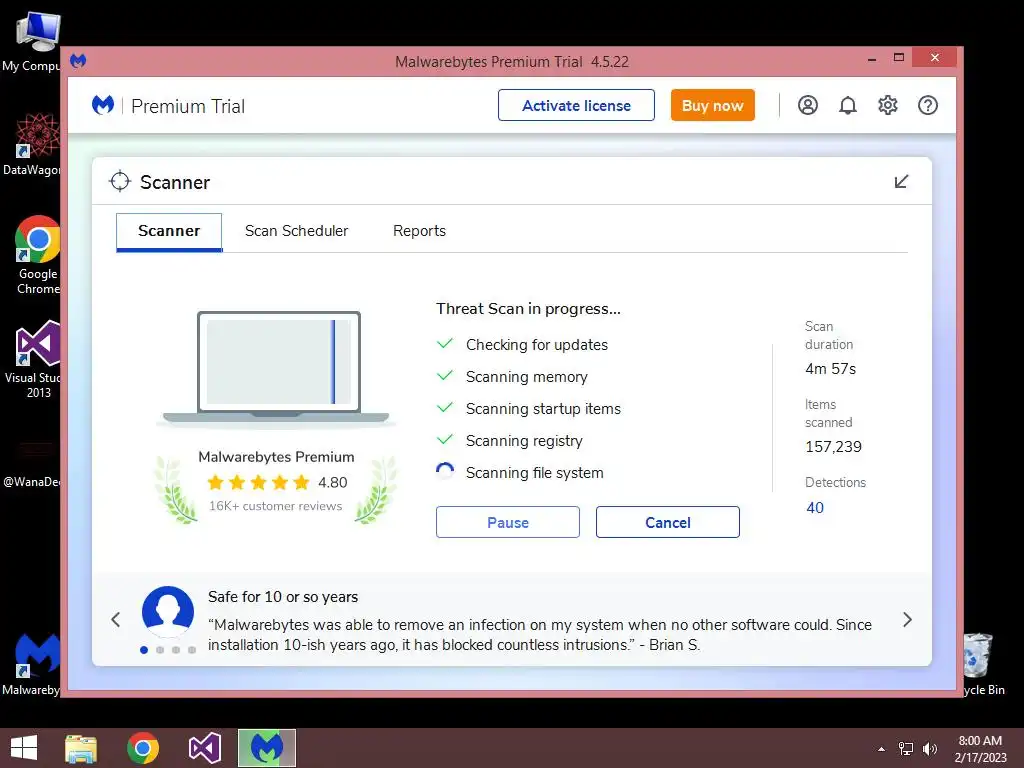Screen dimensions: 1024x768
Task: Click the Scanner crosshair icon
Action: 120,182
